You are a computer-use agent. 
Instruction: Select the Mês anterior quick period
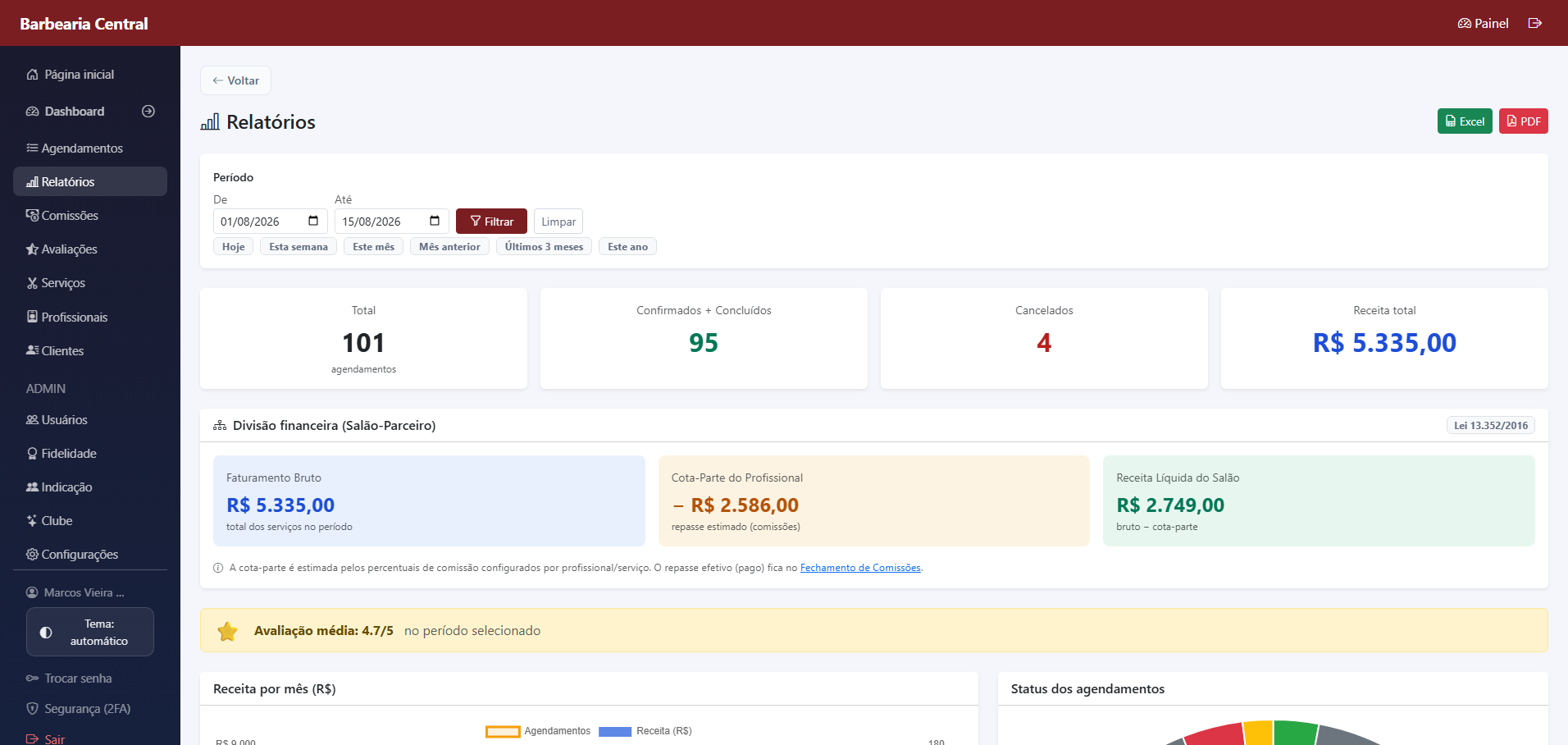(449, 247)
